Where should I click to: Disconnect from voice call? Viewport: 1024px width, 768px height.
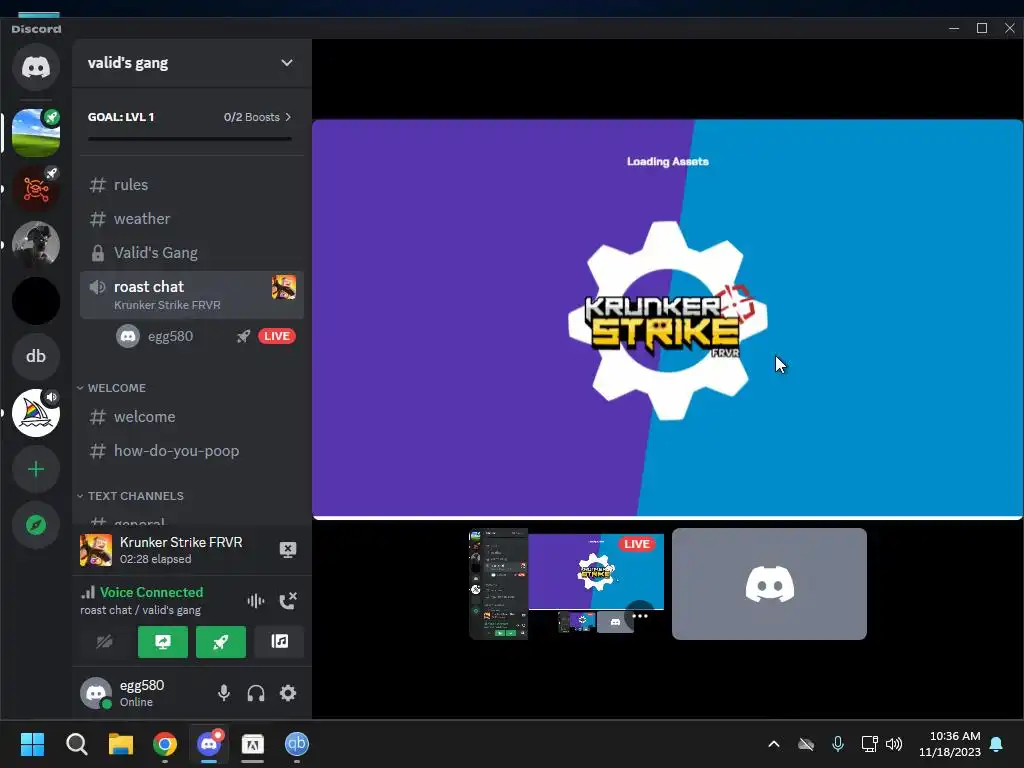tap(288, 601)
